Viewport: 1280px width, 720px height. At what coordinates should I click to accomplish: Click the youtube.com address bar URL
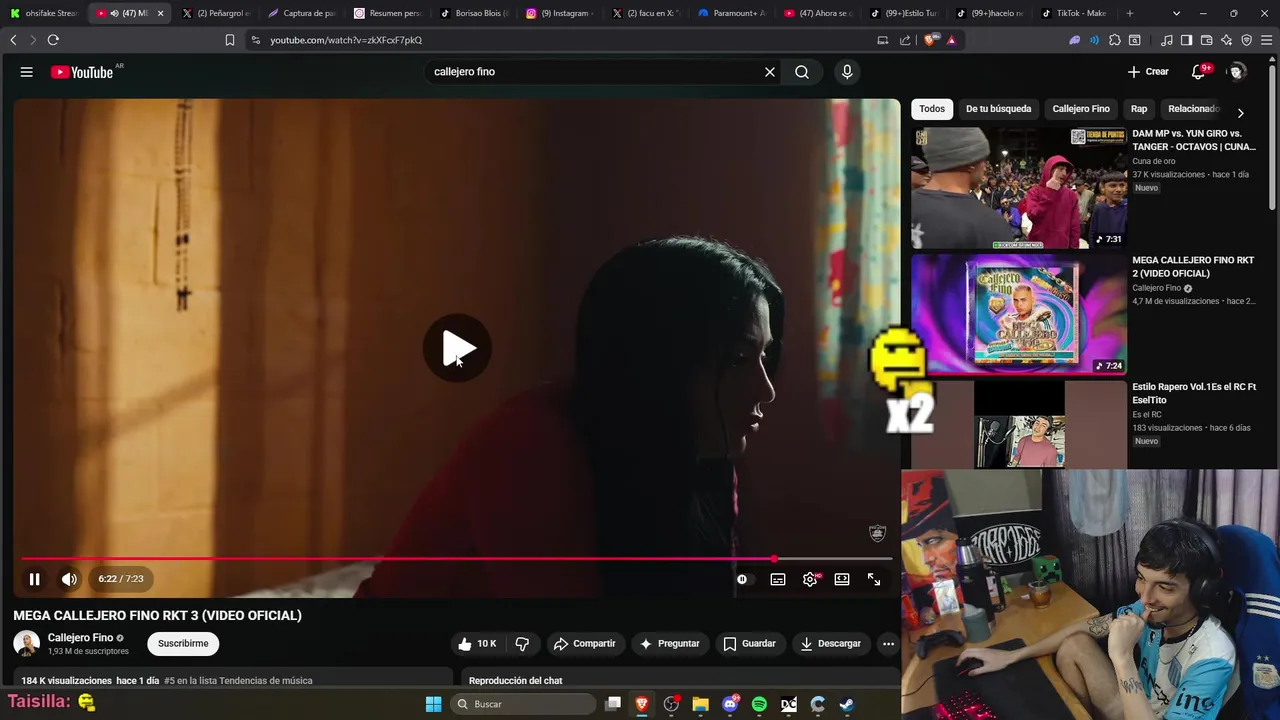[346, 40]
